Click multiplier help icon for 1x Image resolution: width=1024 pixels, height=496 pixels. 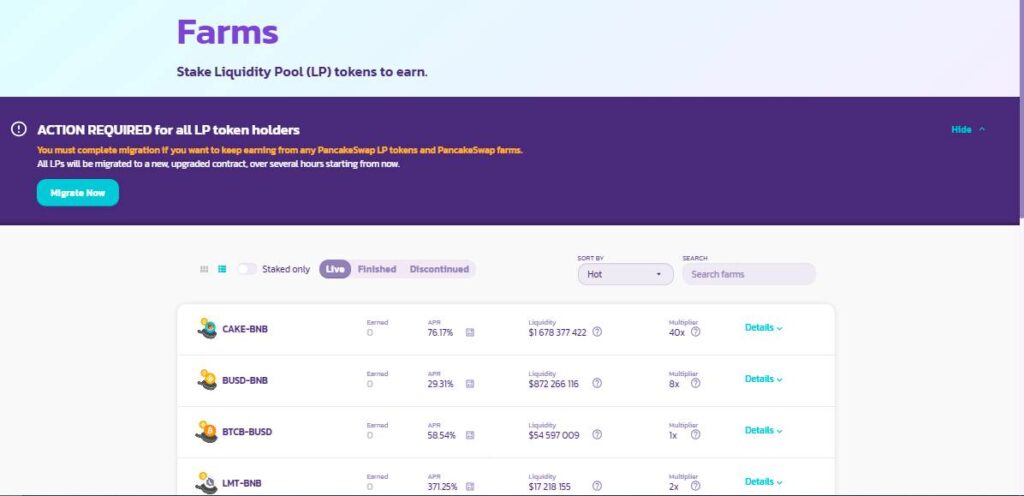point(696,435)
